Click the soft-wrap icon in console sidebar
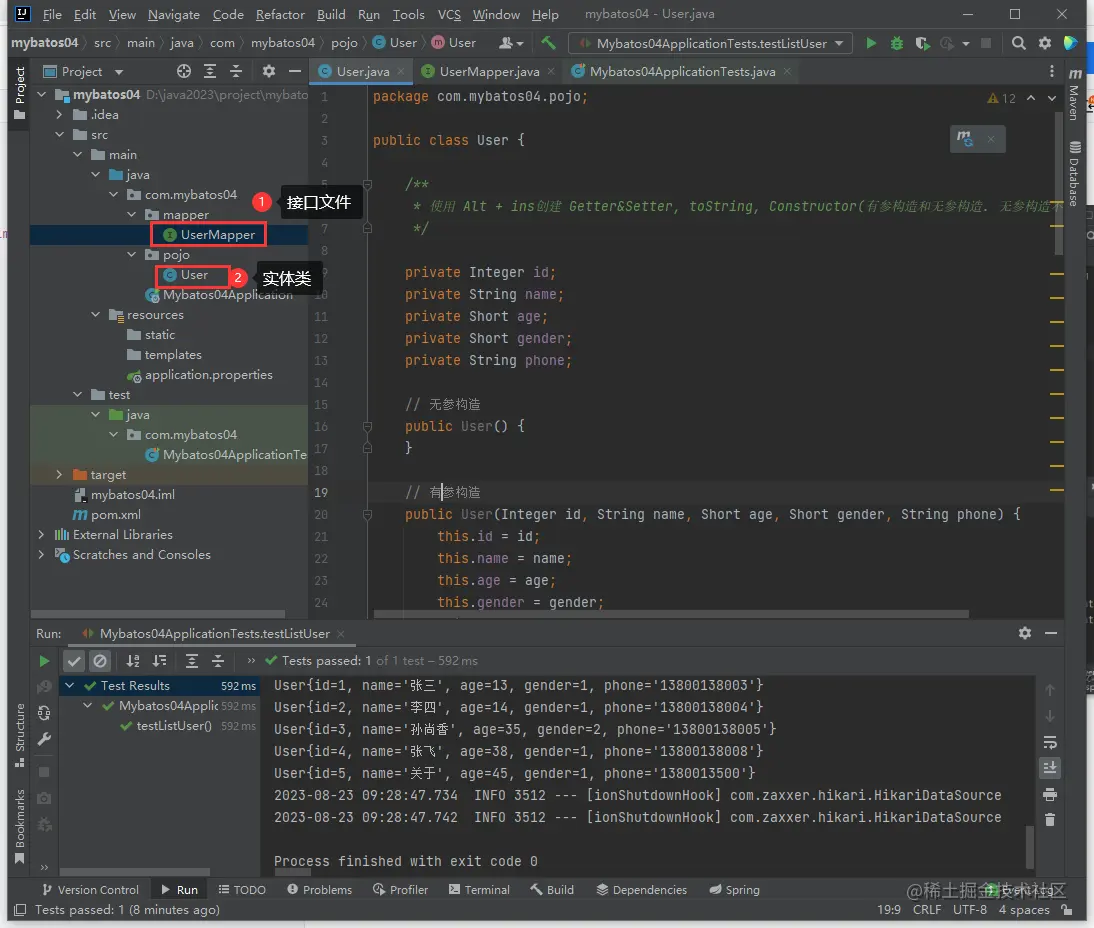This screenshot has width=1094, height=928. 1050,742
